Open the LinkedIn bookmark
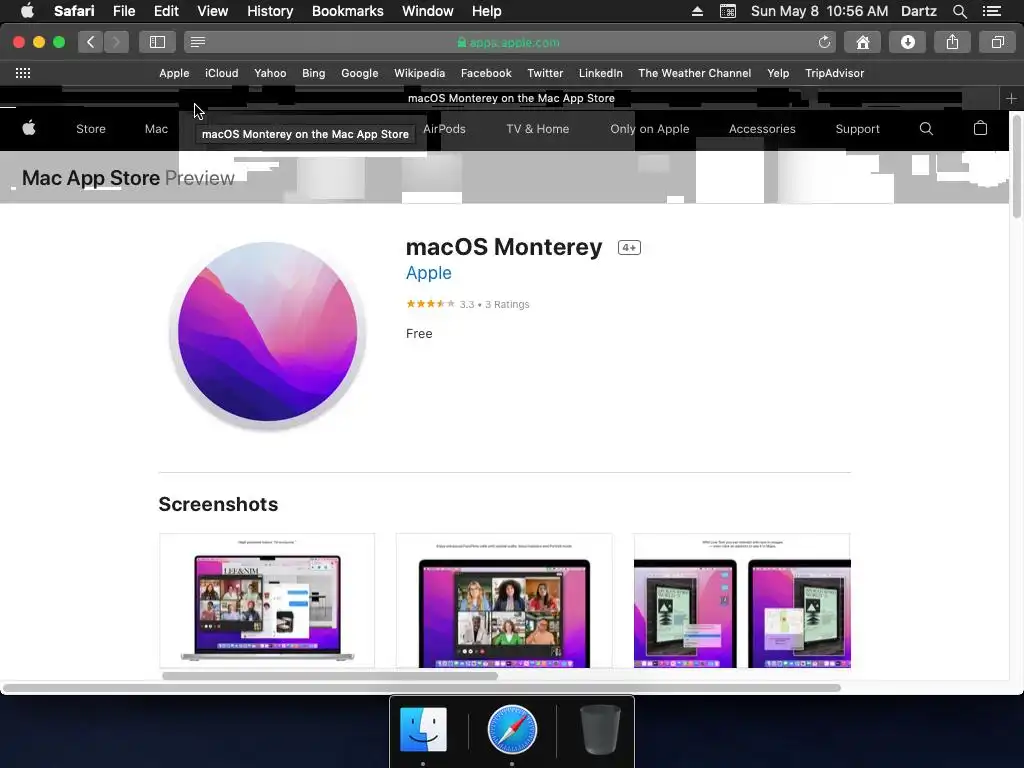Image resolution: width=1024 pixels, height=768 pixels. point(600,73)
